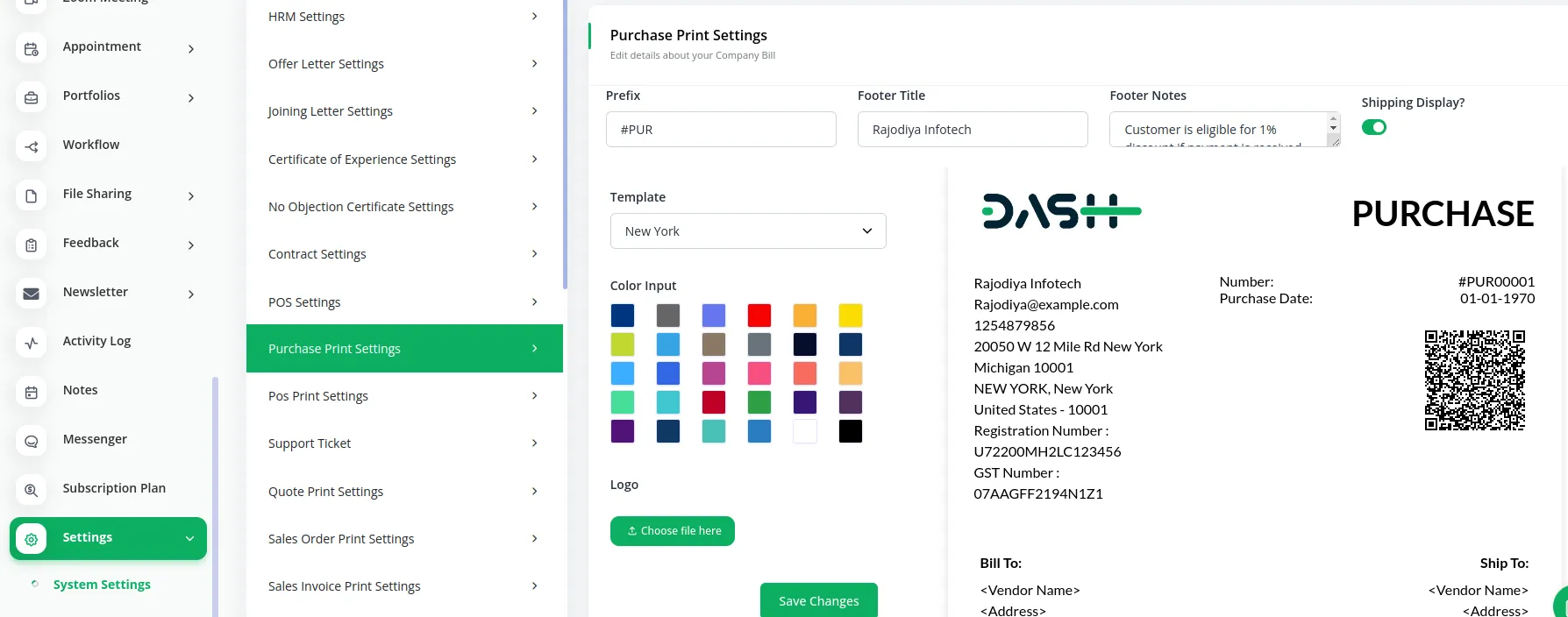The width and height of the screenshot is (1568, 617).
Task: Pick the red color swatch
Action: [x=759, y=315]
